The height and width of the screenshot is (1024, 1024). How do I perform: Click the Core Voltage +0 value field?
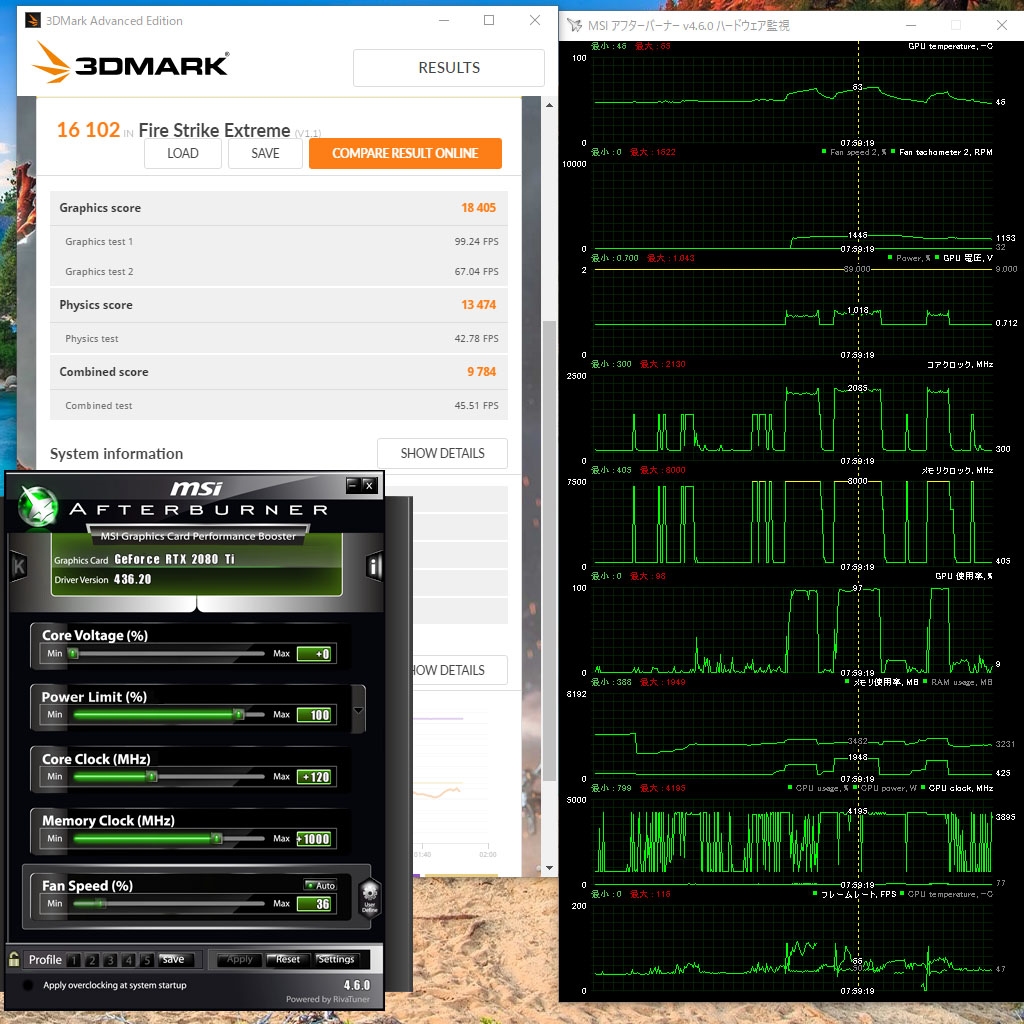coord(314,654)
